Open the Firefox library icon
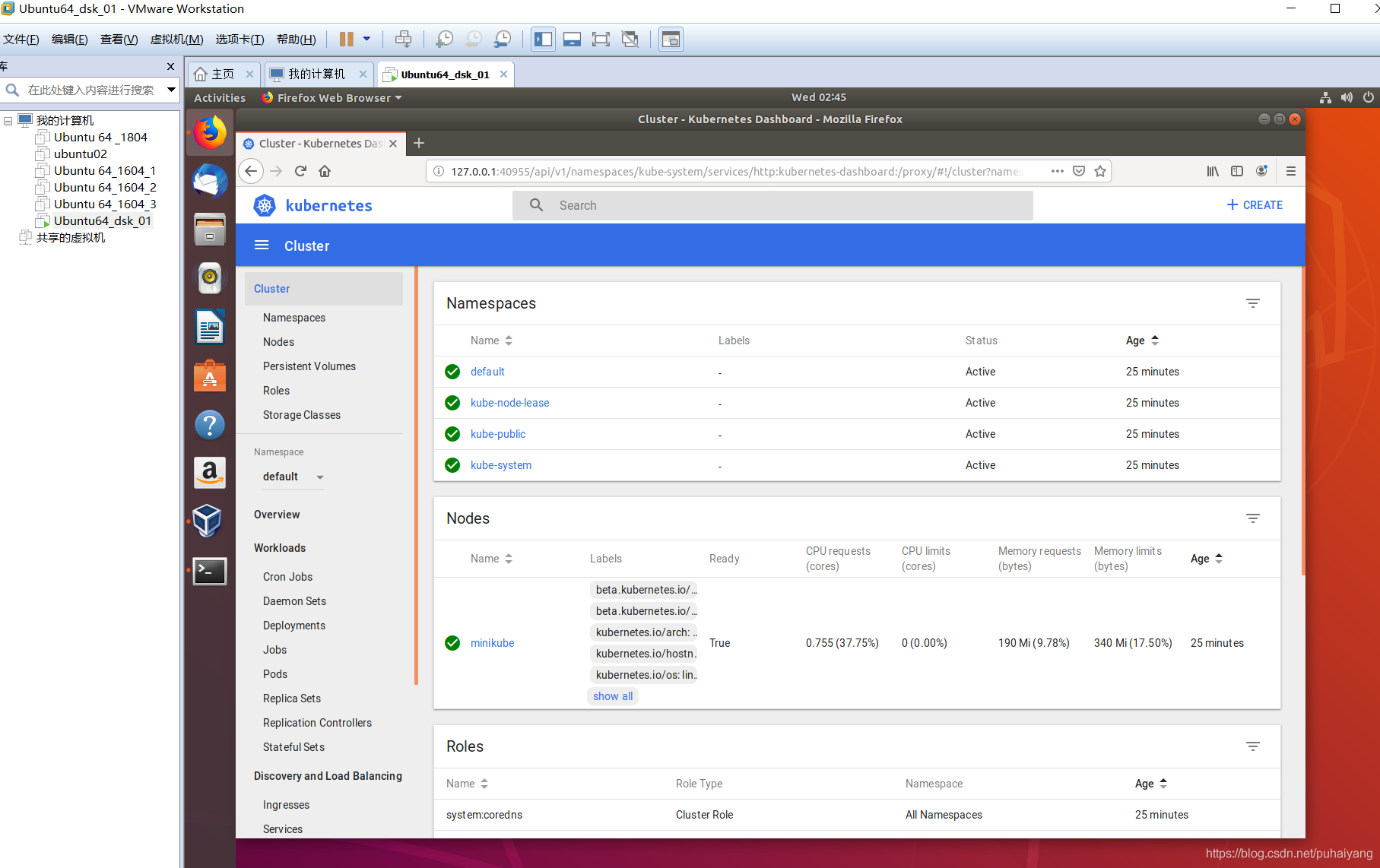The width and height of the screenshot is (1380, 868). [1213, 171]
